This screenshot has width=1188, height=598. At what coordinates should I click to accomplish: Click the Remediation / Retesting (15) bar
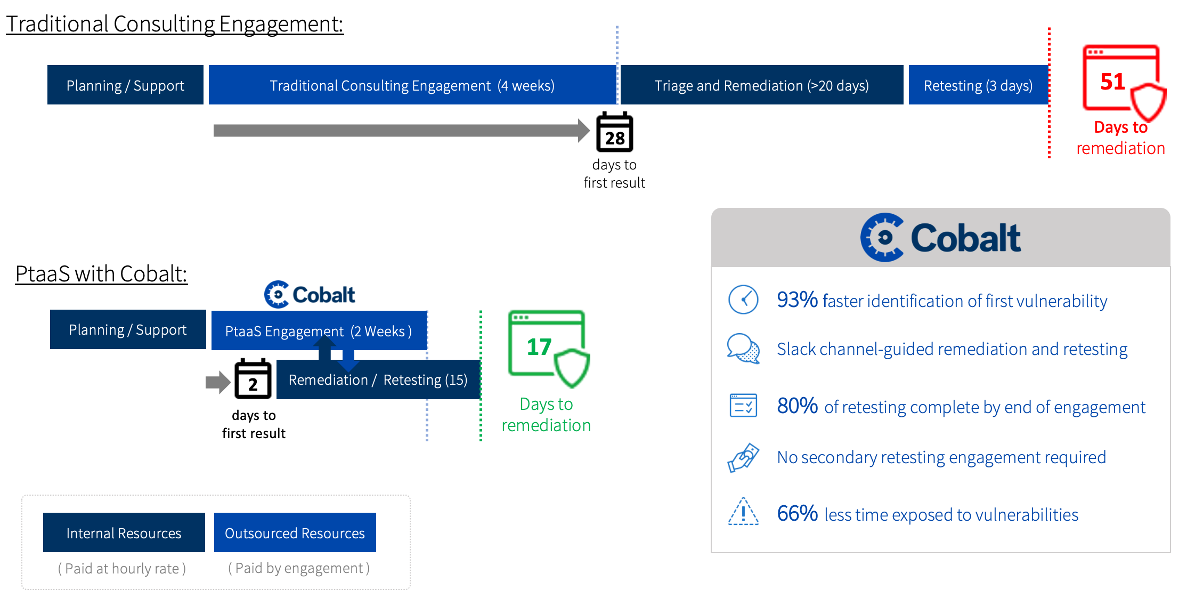[x=379, y=380]
